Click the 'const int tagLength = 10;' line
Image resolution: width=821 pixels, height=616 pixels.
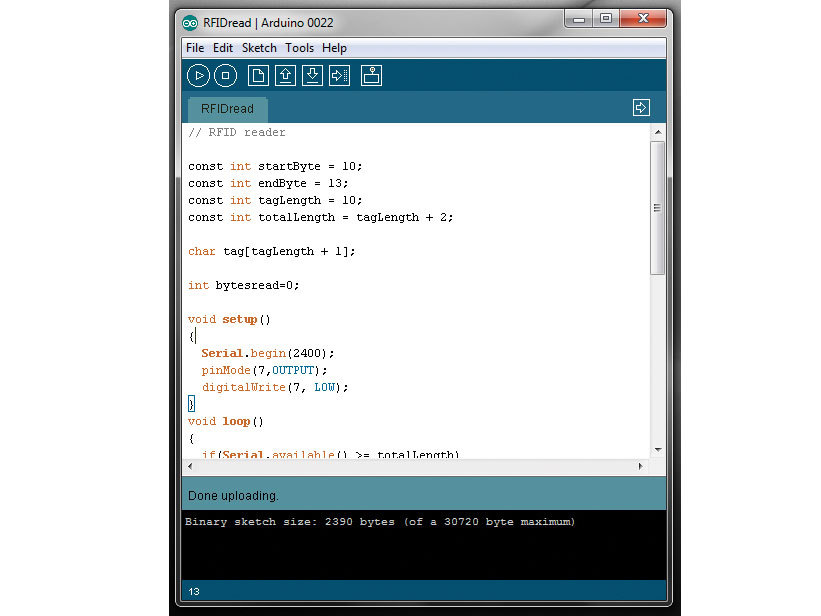coord(275,201)
